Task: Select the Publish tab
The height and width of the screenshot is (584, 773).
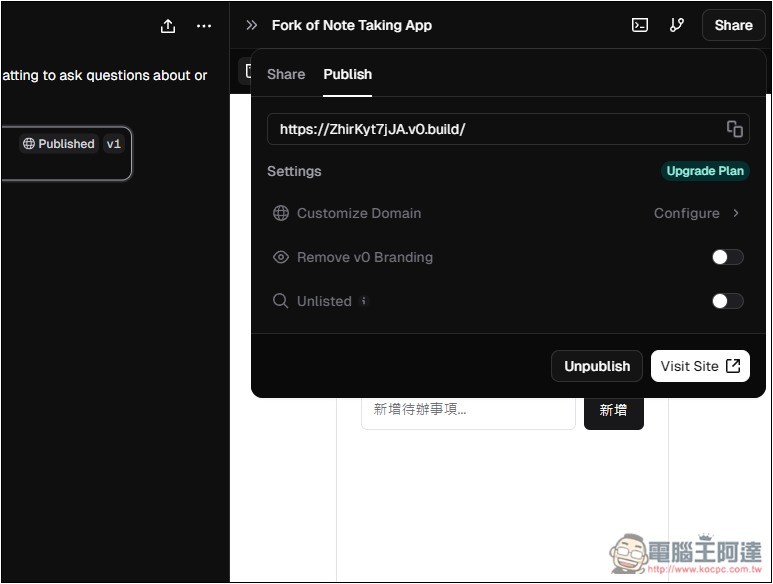Action: [348, 74]
